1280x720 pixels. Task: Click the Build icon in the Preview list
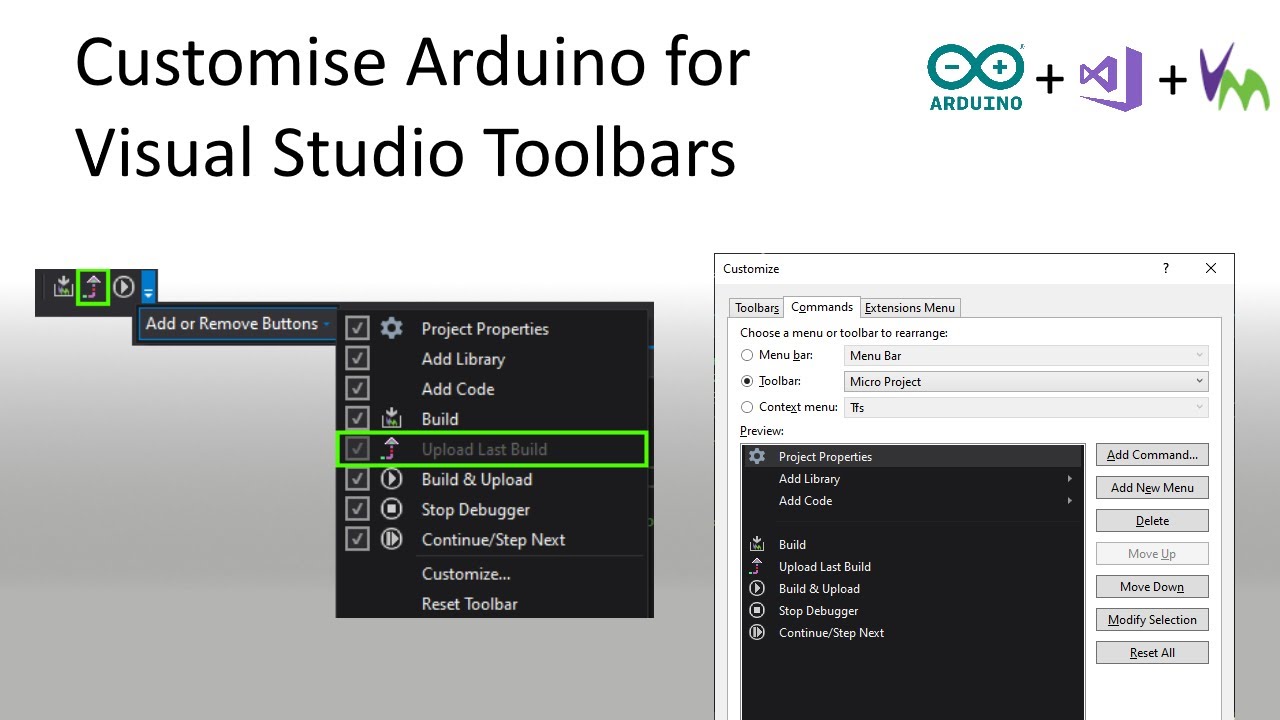(x=757, y=545)
